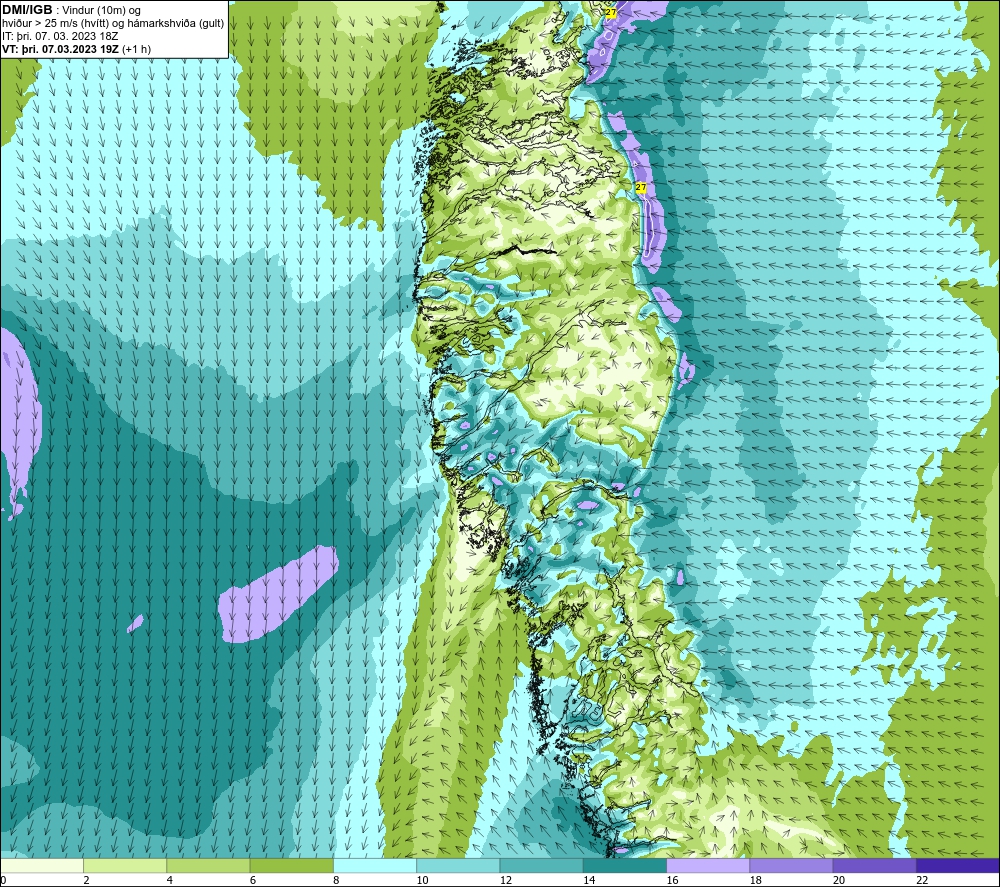1000x887 pixels.
Task: Select the violet 20–22 m/s legend swatch
Action: 874,865
